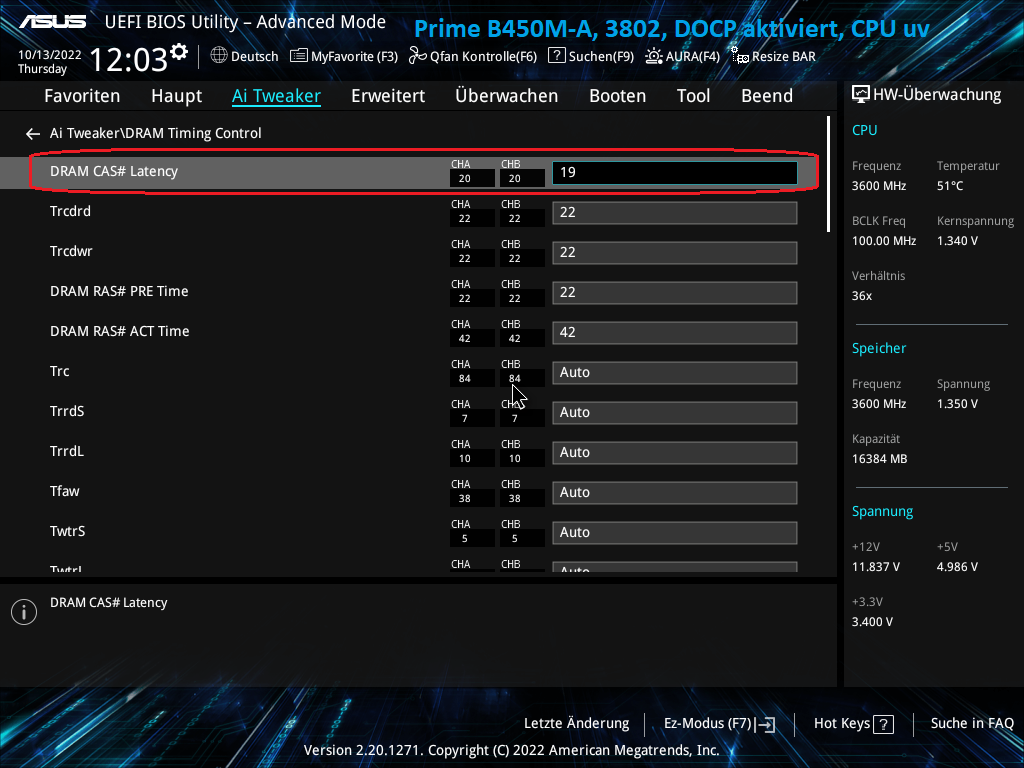
Task: Click the Trc Auto value field
Action: (675, 373)
